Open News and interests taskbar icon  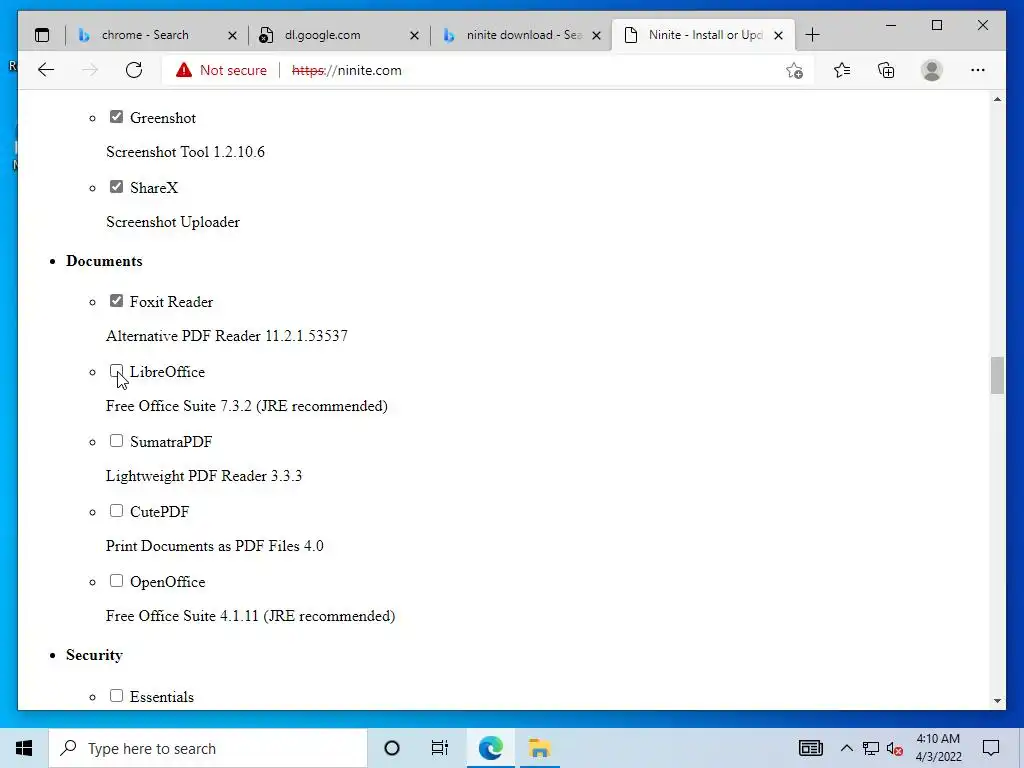tap(810, 748)
